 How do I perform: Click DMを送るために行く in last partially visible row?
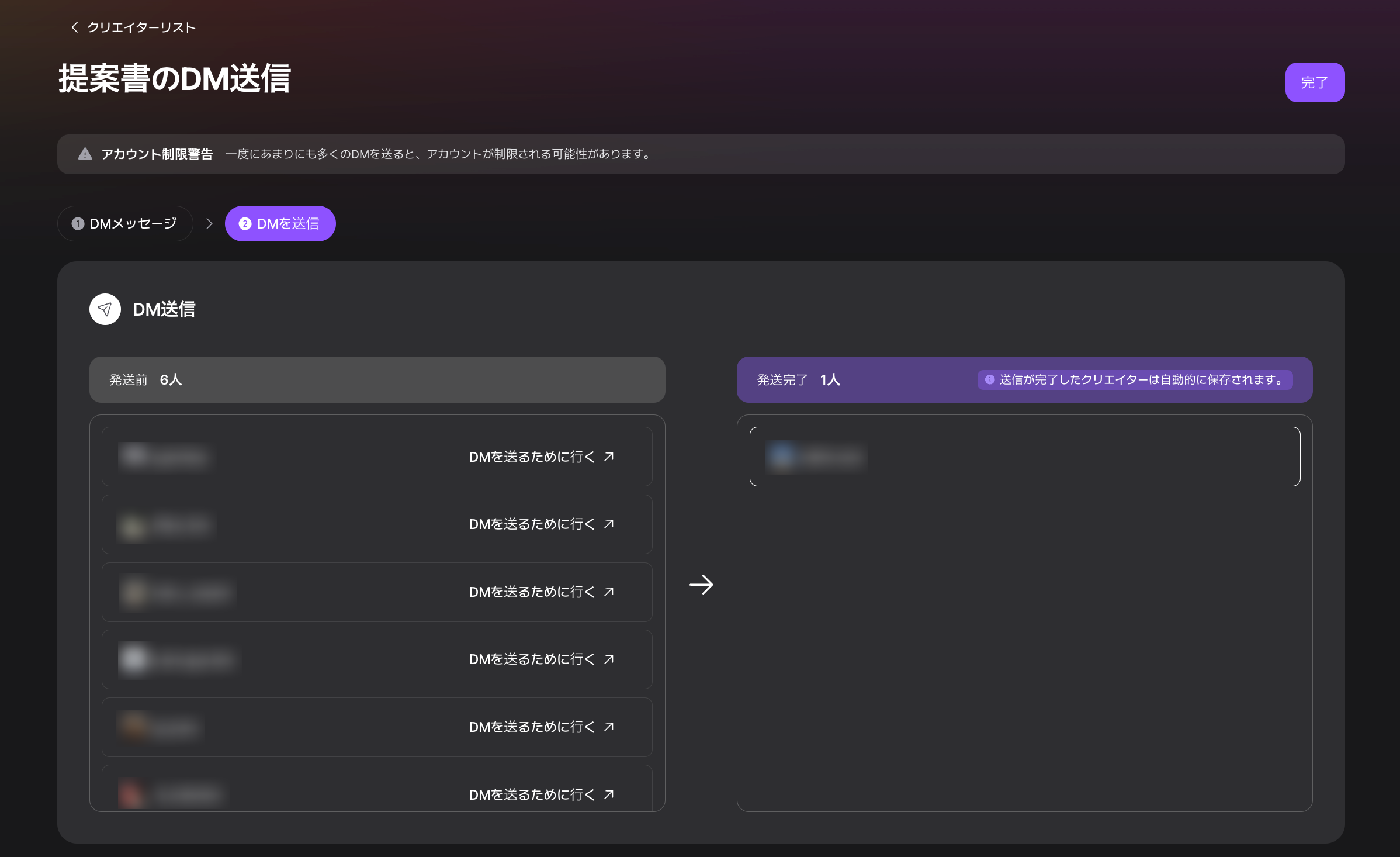531,794
